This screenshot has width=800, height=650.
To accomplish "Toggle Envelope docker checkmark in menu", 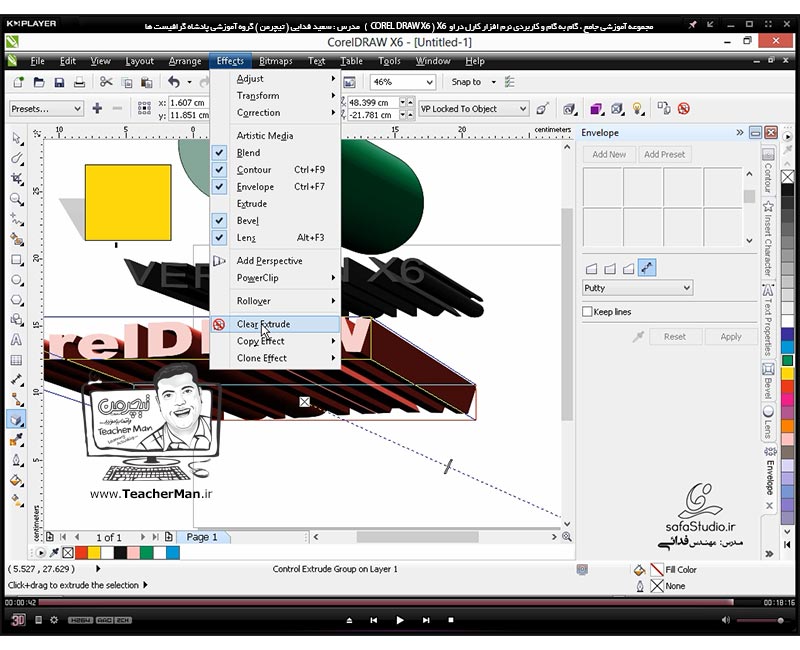I will click(219, 187).
